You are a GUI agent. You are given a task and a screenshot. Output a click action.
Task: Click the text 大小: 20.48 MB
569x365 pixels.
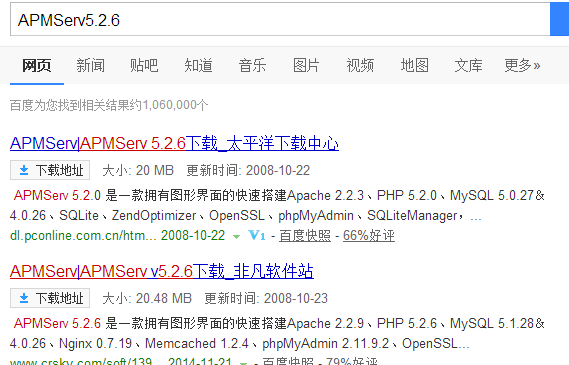coord(147,298)
